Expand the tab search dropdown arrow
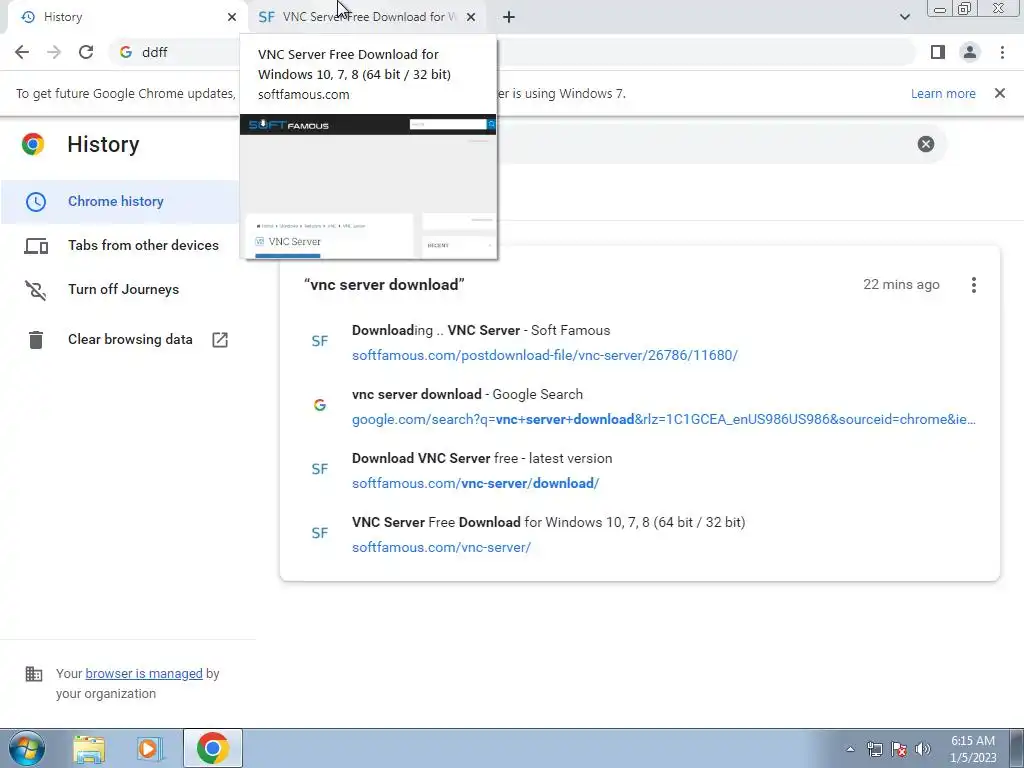The width and height of the screenshot is (1024, 768). [x=904, y=17]
